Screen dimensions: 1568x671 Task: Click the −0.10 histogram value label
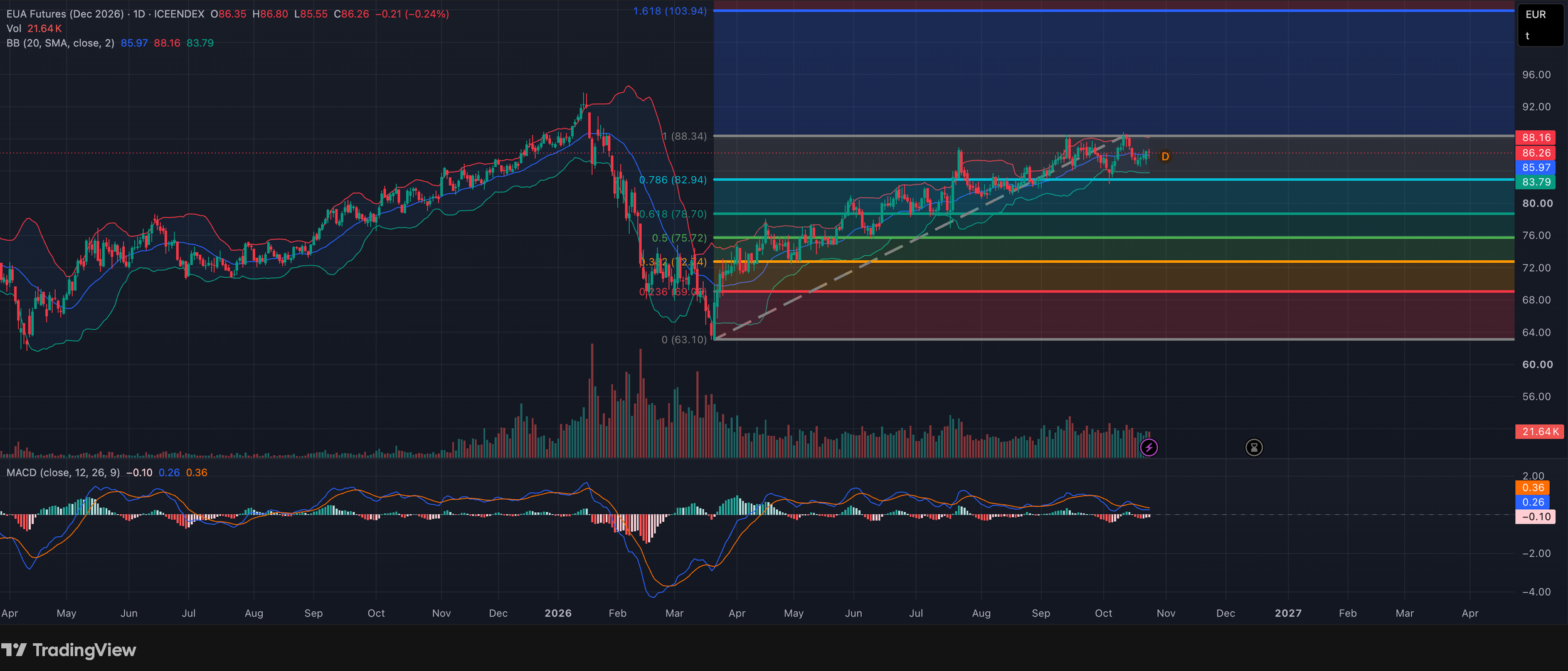point(1535,517)
